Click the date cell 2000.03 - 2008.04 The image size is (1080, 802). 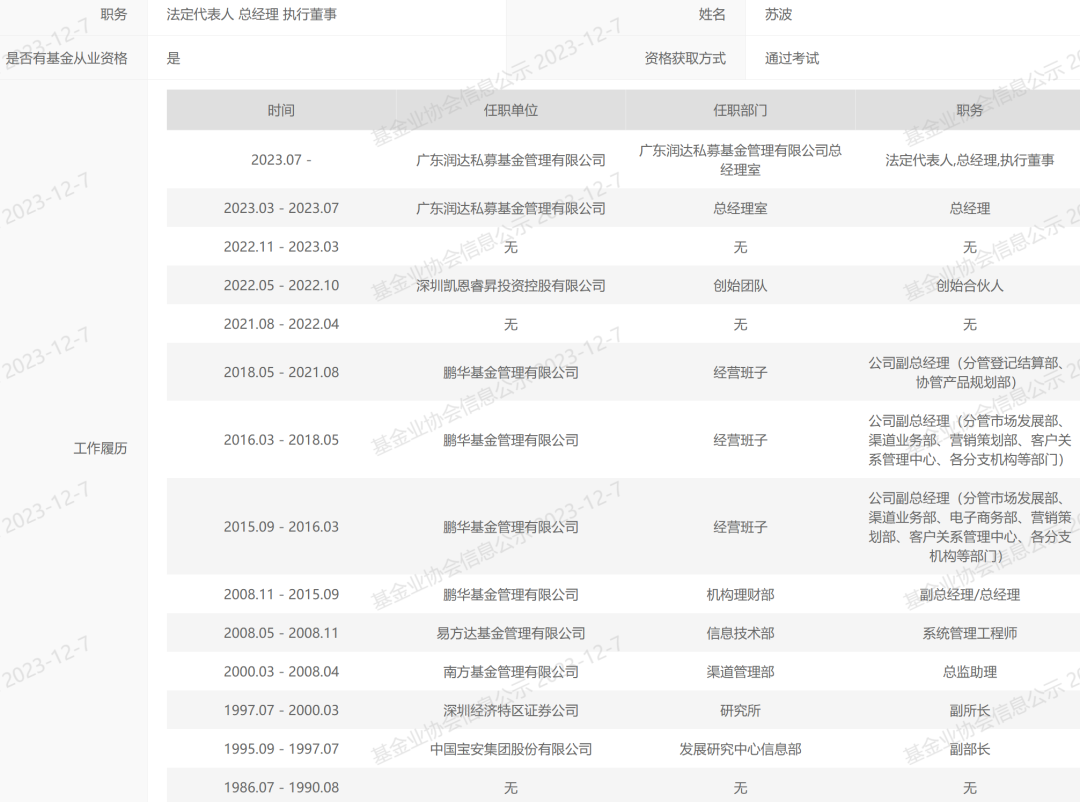(281, 671)
